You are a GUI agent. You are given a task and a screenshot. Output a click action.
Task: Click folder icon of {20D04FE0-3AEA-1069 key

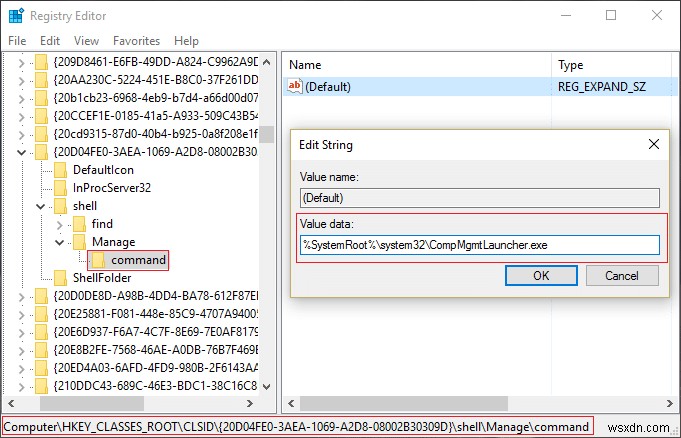(41, 152)
